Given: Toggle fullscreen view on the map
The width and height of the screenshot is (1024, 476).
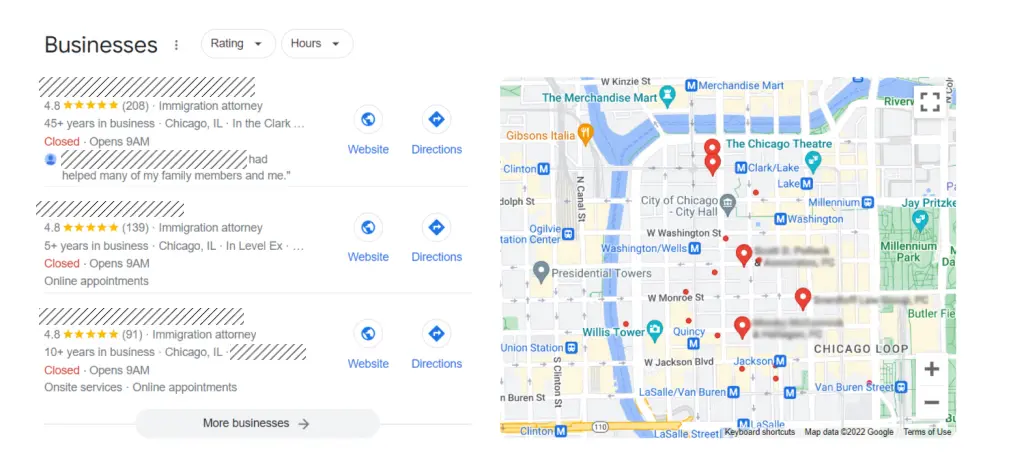Looking at the screenshot, I should click(929, 102).
